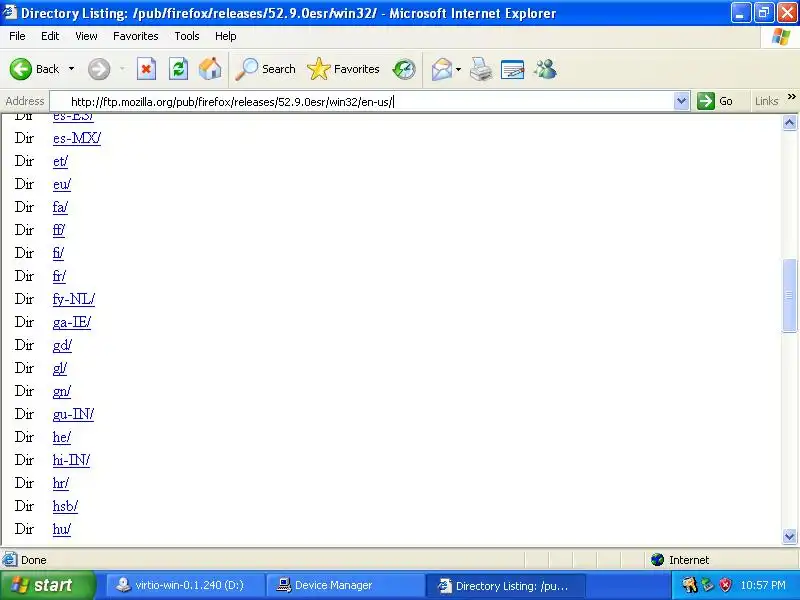Click the Windows flag logo throbber
Screen dimensions: 800x600
pyautogui.click(x=780, y=37)
